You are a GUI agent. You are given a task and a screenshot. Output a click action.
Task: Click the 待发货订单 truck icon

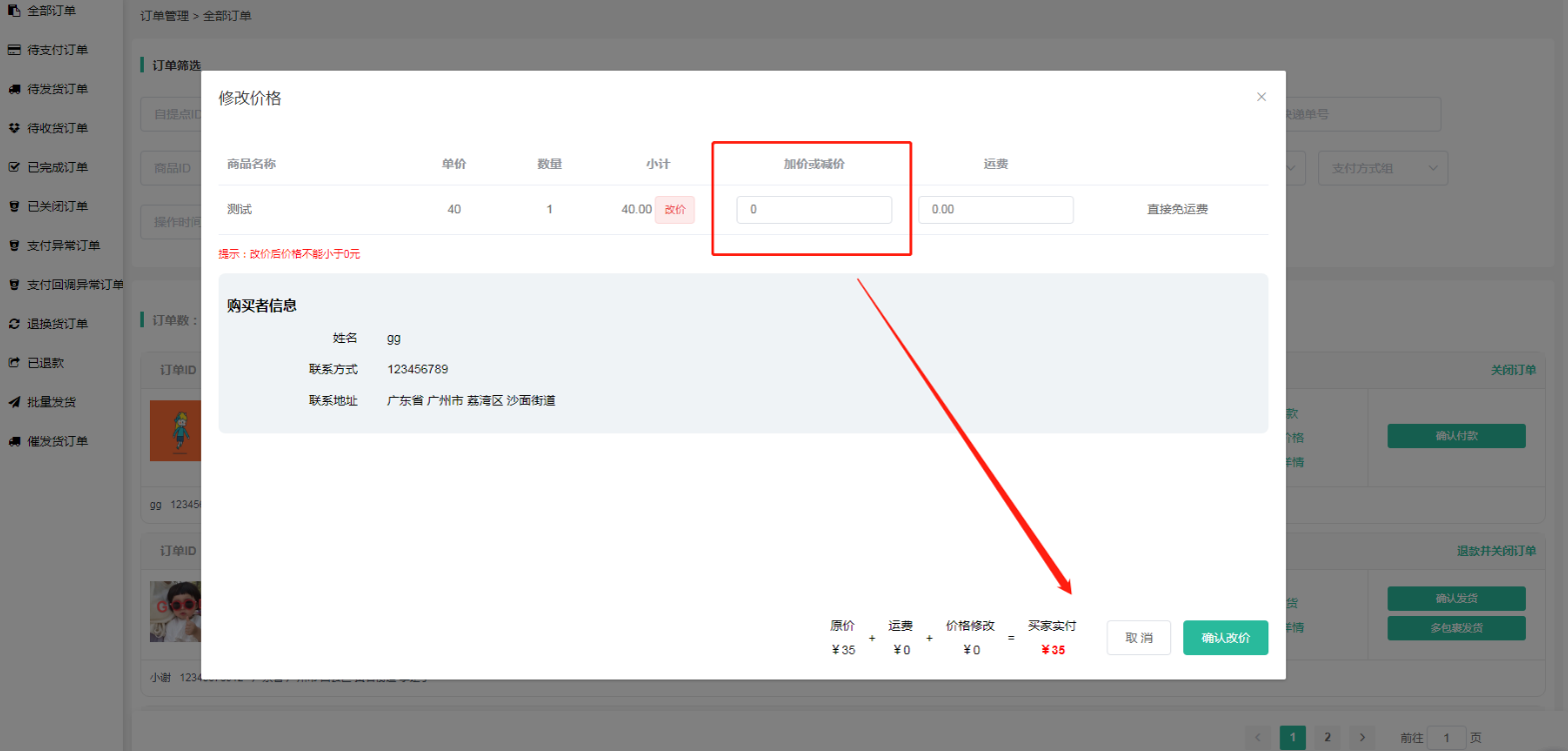(14, 89)
